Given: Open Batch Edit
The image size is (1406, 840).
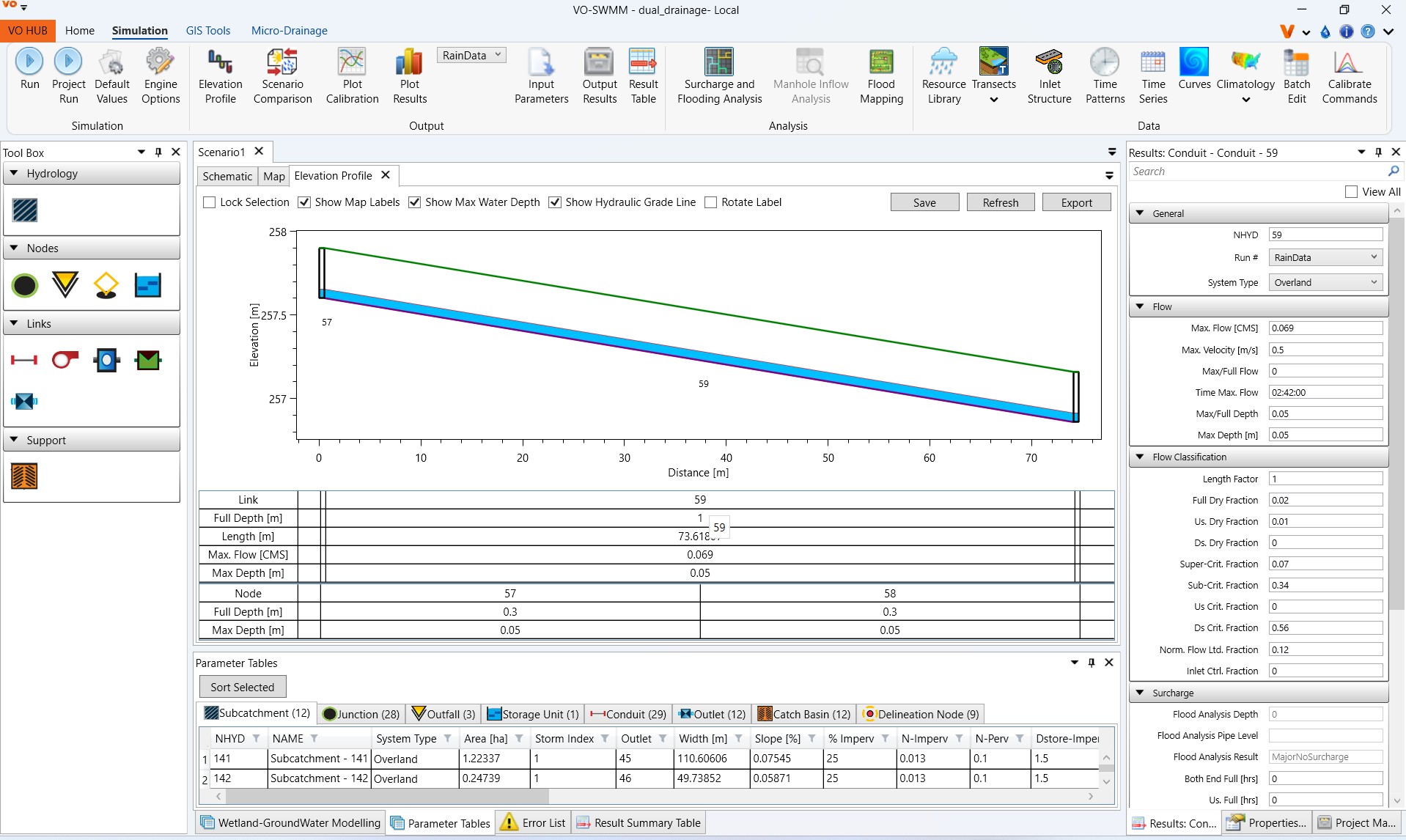Looking at the screenshot, I should click(1296, 75).
